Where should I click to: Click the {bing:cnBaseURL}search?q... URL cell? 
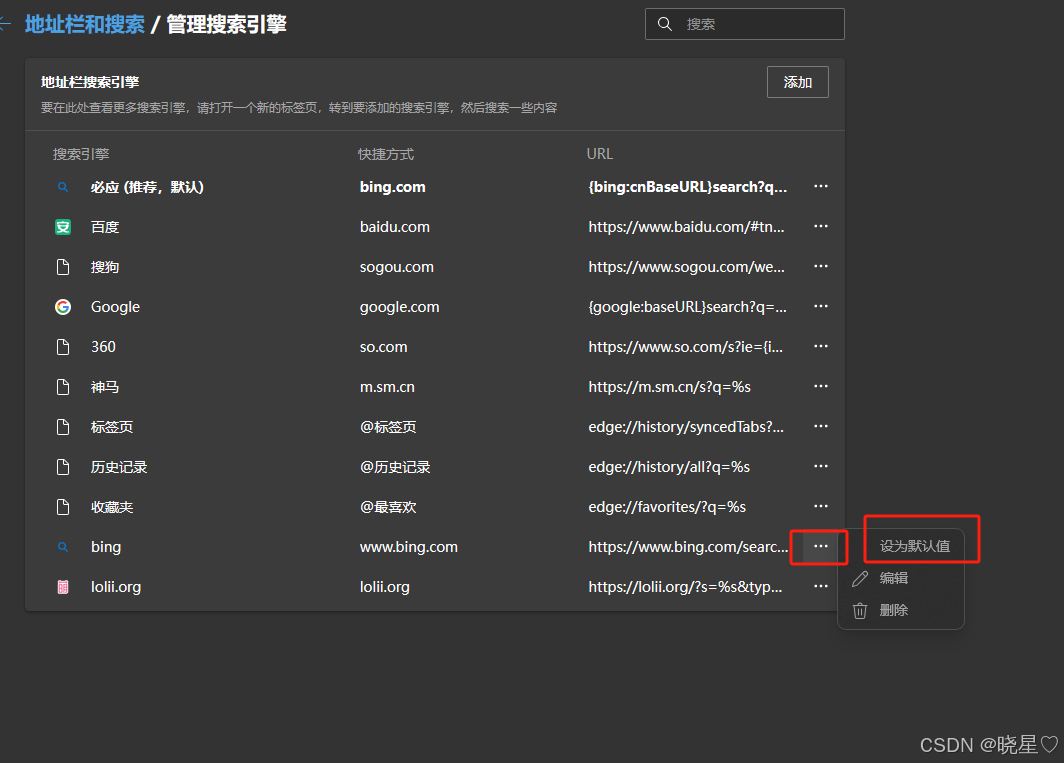688,187
